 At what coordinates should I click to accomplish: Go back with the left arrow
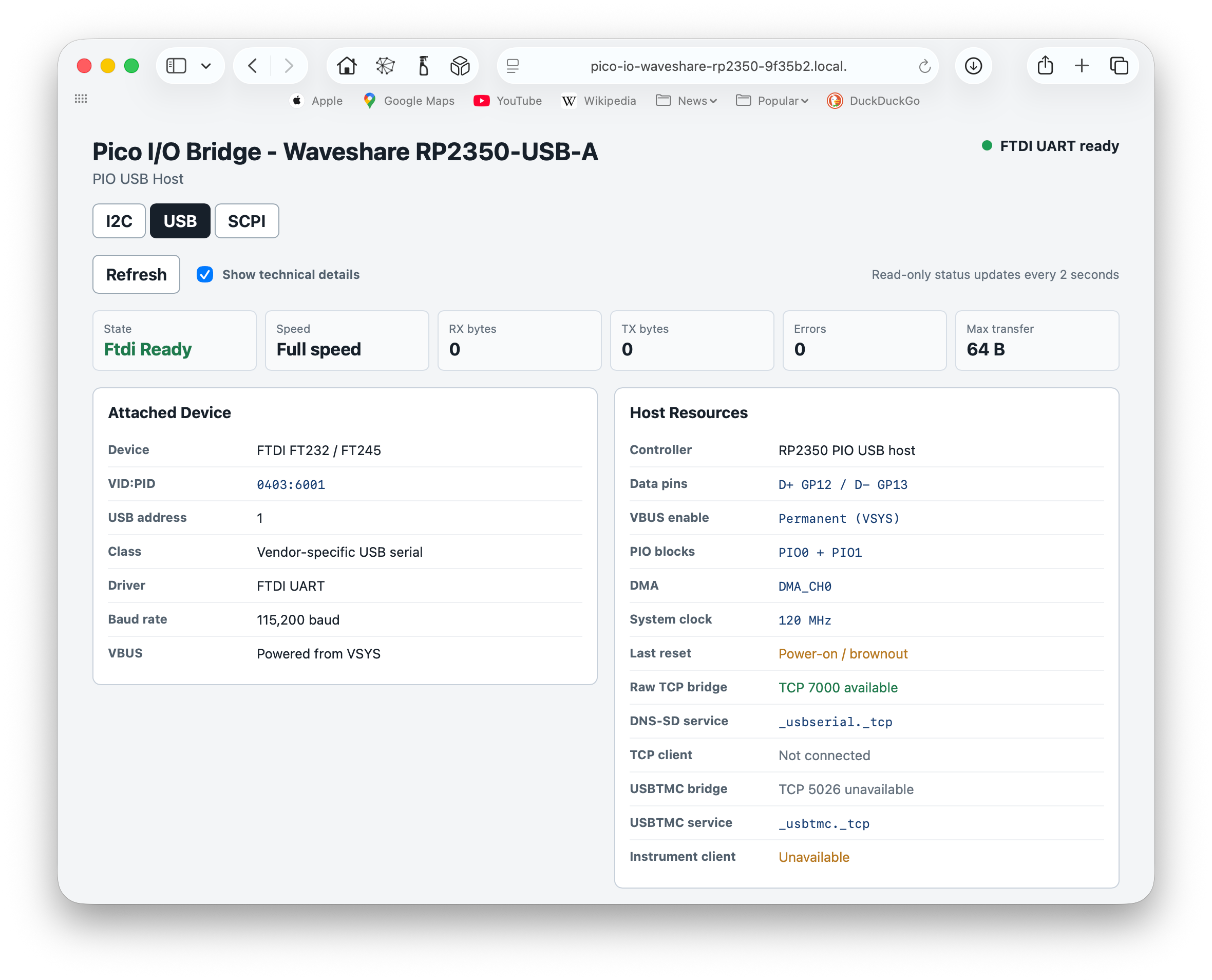pos(253,66)
